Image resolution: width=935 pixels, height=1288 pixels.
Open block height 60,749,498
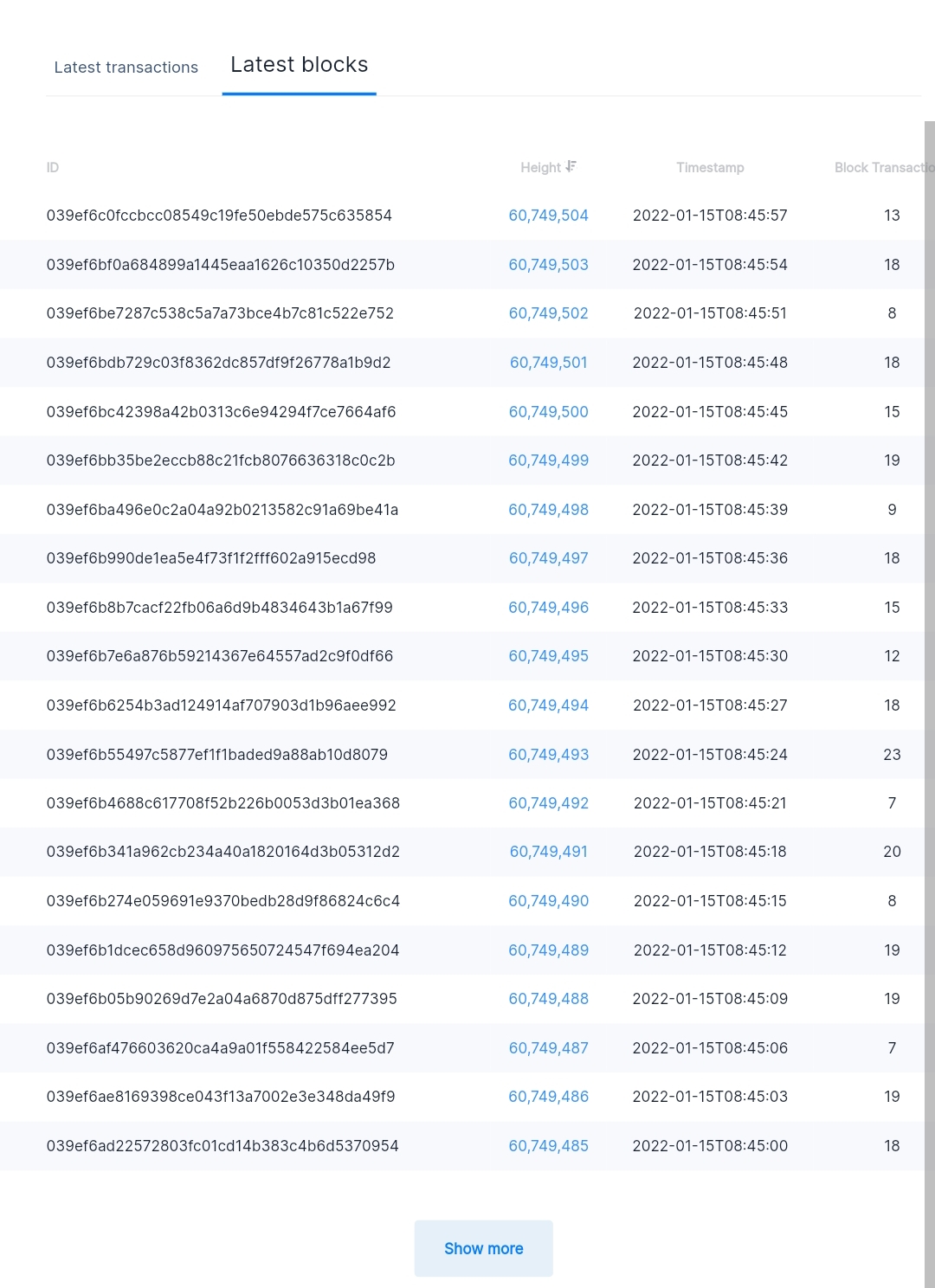pos(548,510)
